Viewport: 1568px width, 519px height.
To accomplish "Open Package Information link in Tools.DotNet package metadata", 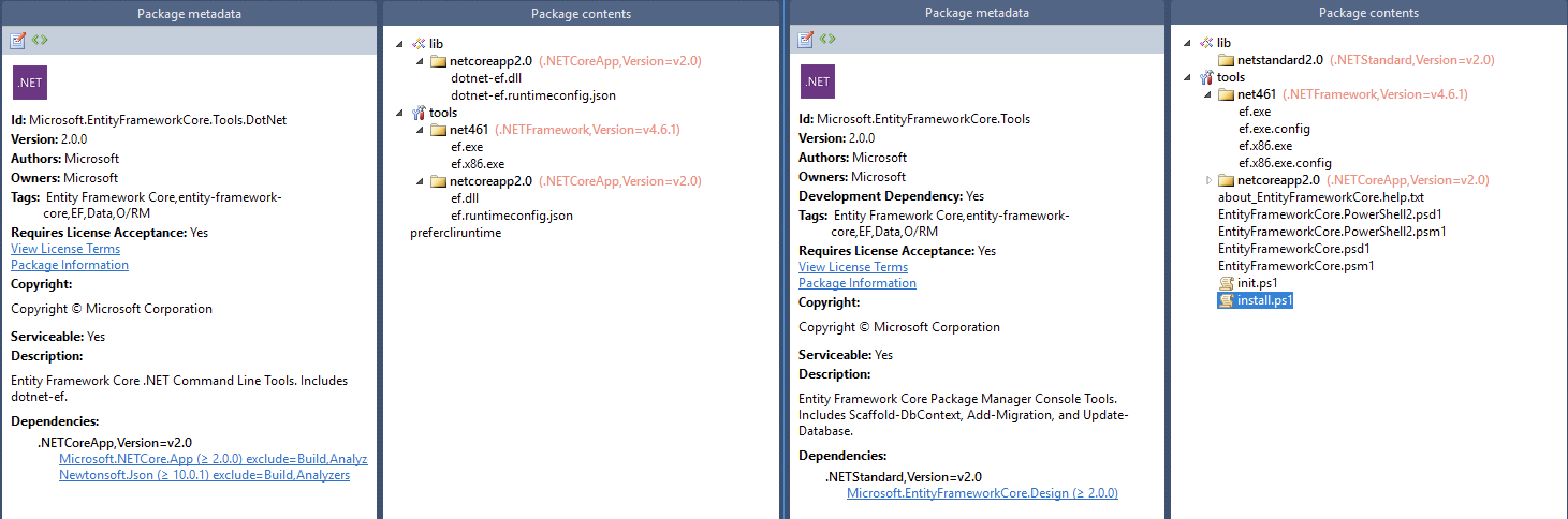I will 70,265.
